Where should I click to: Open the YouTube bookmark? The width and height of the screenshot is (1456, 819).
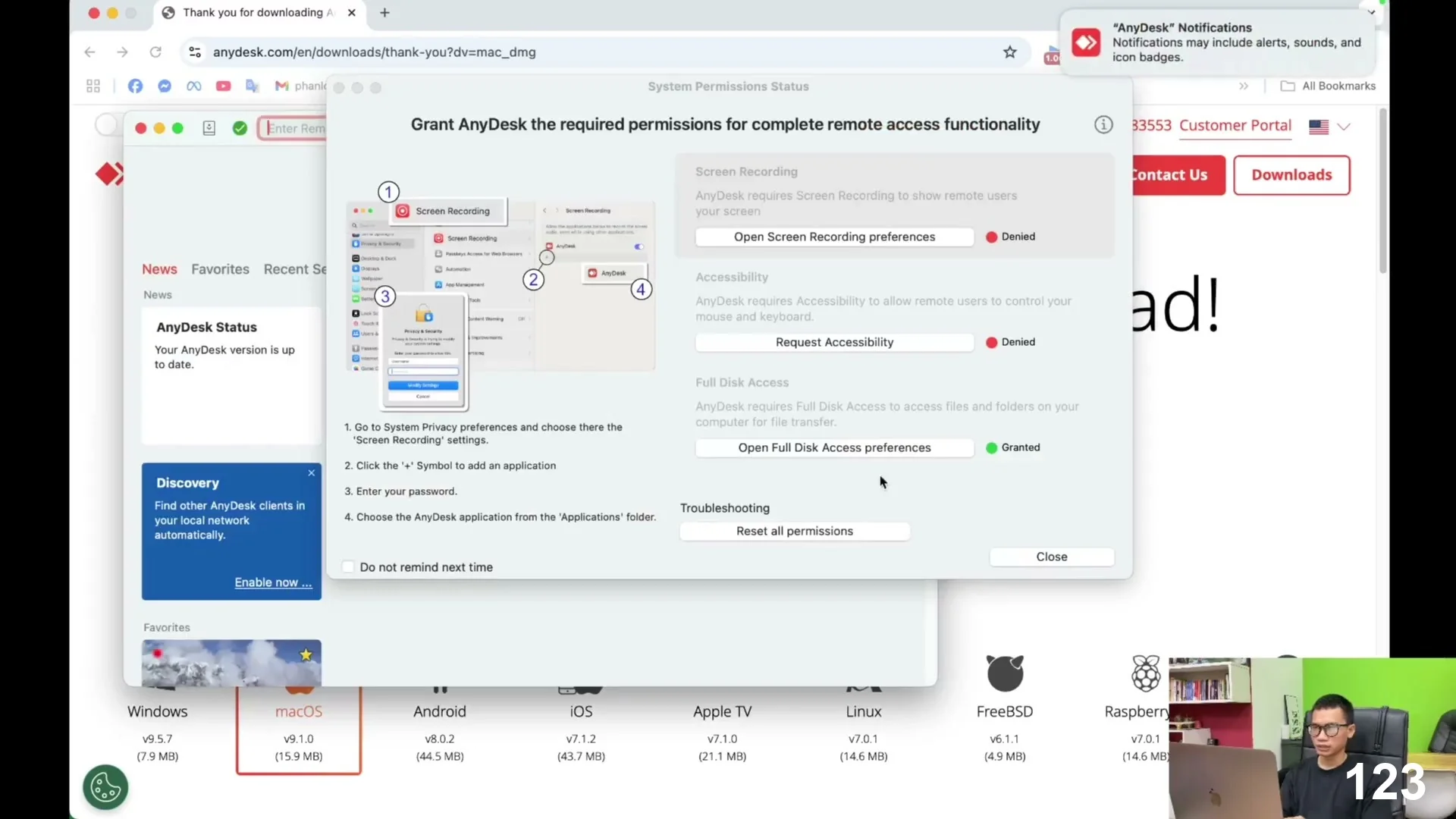pos(223,86)
